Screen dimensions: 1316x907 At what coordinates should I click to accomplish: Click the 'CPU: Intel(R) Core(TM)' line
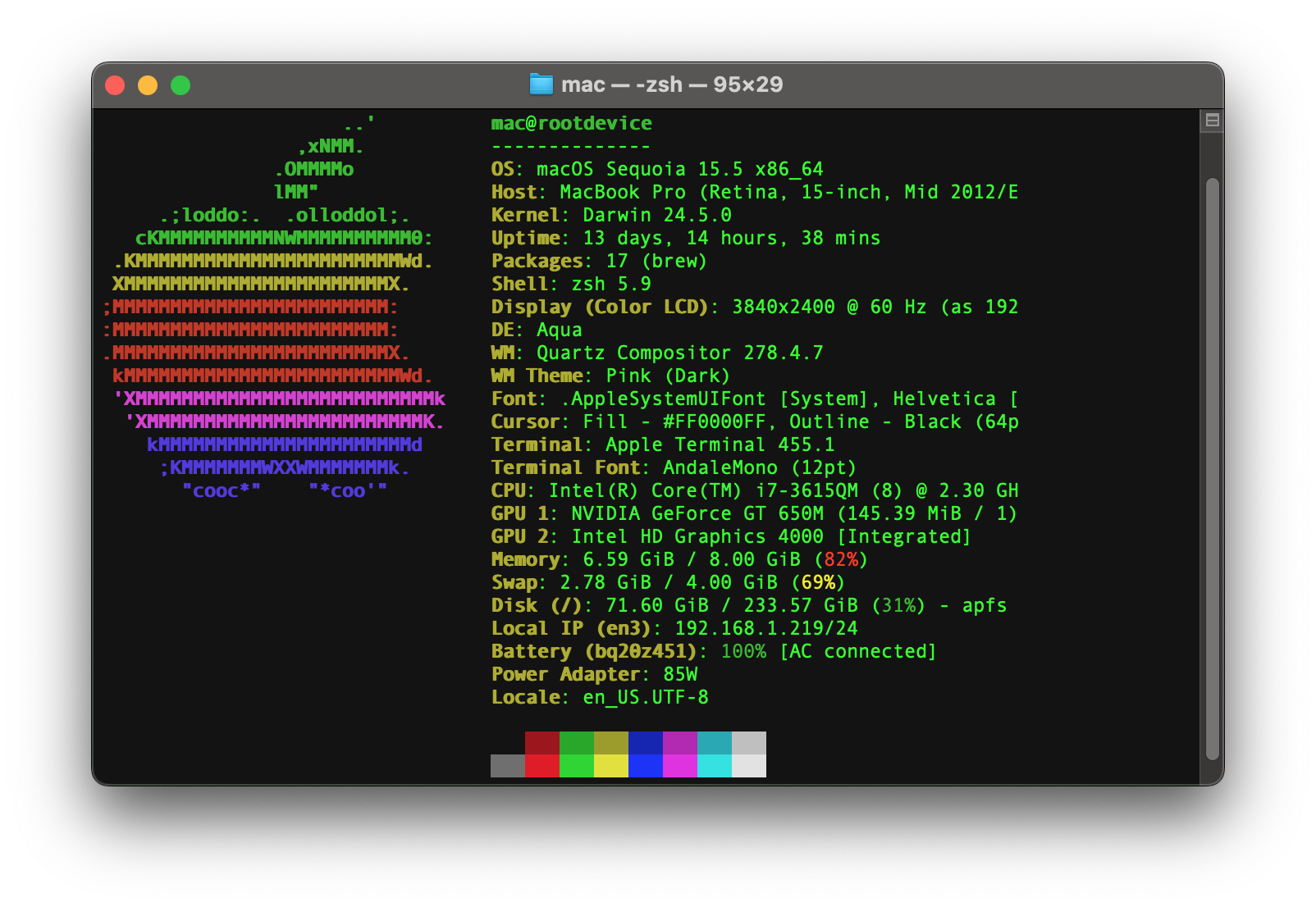pyautogui.click(x=755, y=490)
